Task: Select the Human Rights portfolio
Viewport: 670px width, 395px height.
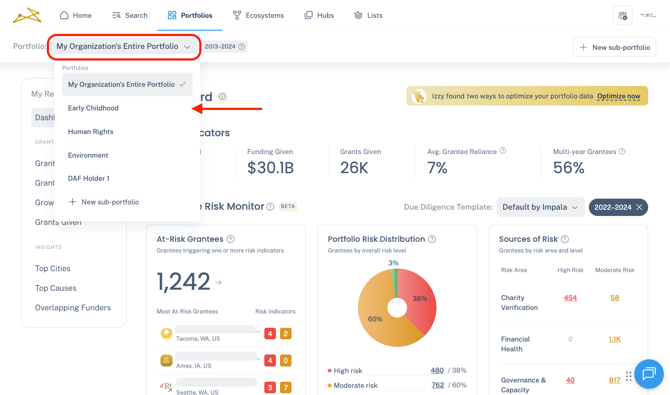Action: tap(91, 132)
